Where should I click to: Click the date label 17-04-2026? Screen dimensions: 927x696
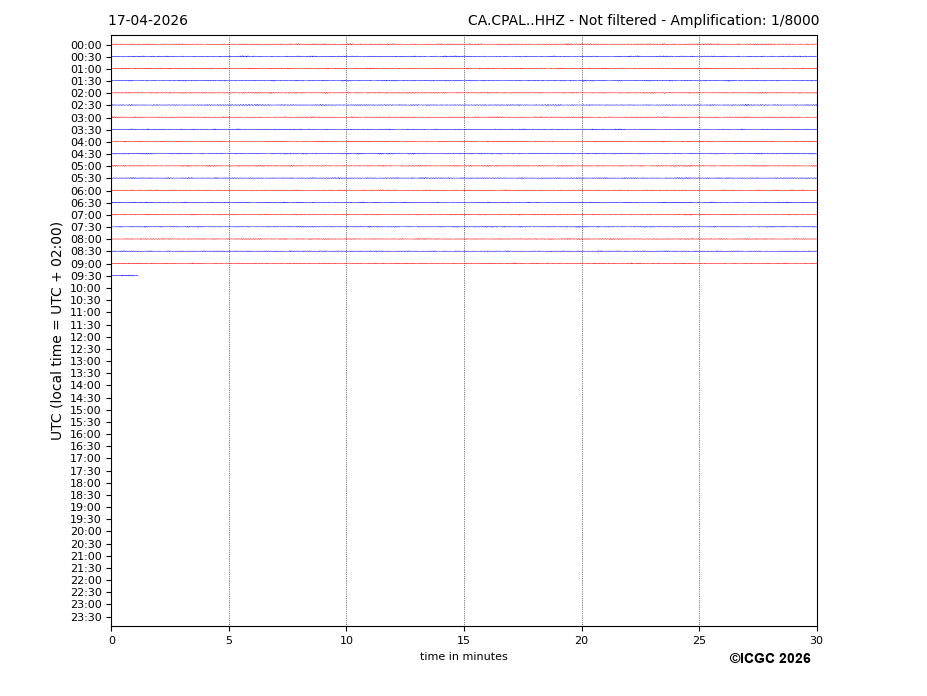tap(148, 21)
